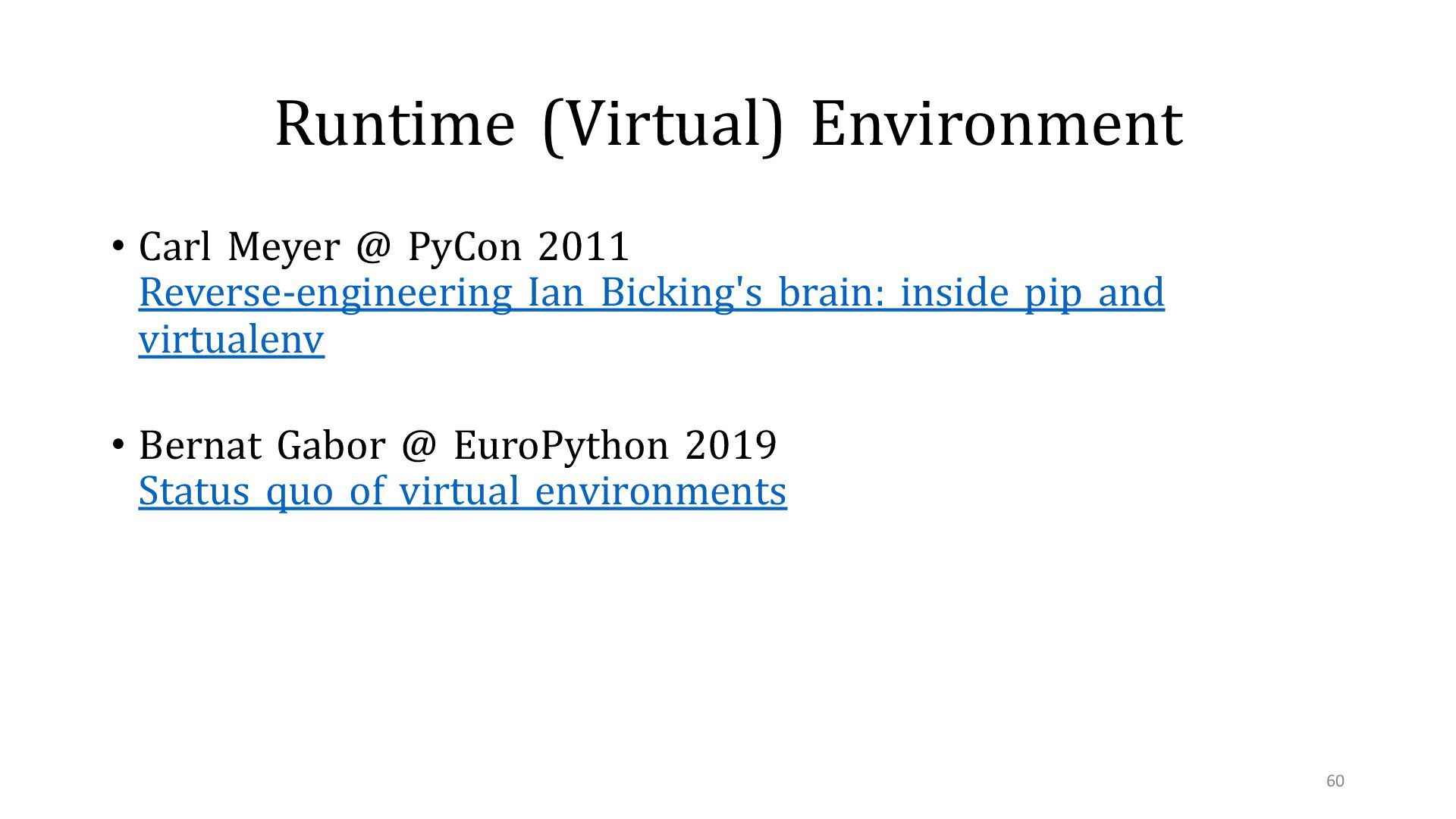
Task: Click 'Ian Bicking's' in the first link
Action: click(x=645, y=293)
